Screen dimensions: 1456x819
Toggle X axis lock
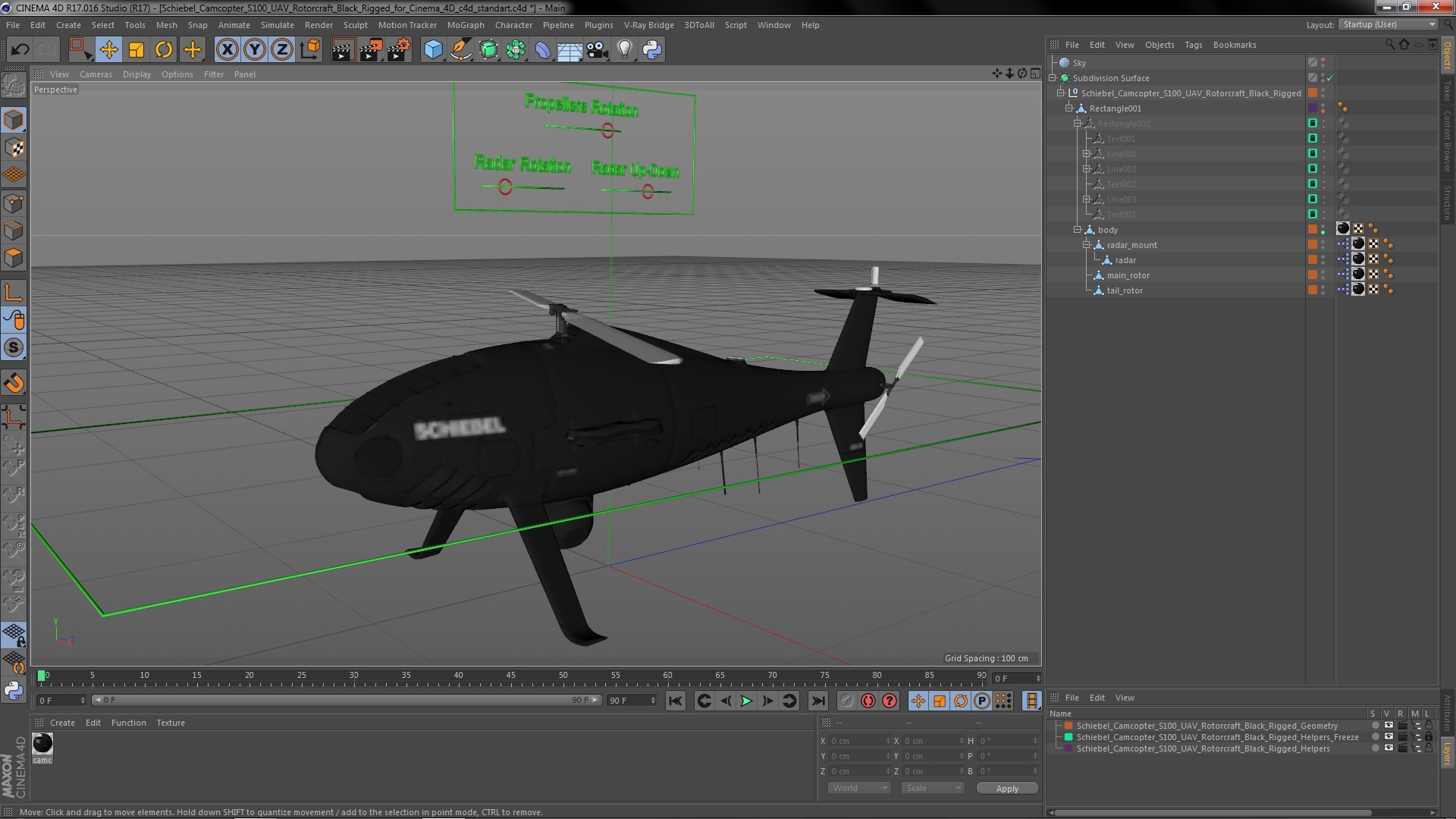(227, 50)
